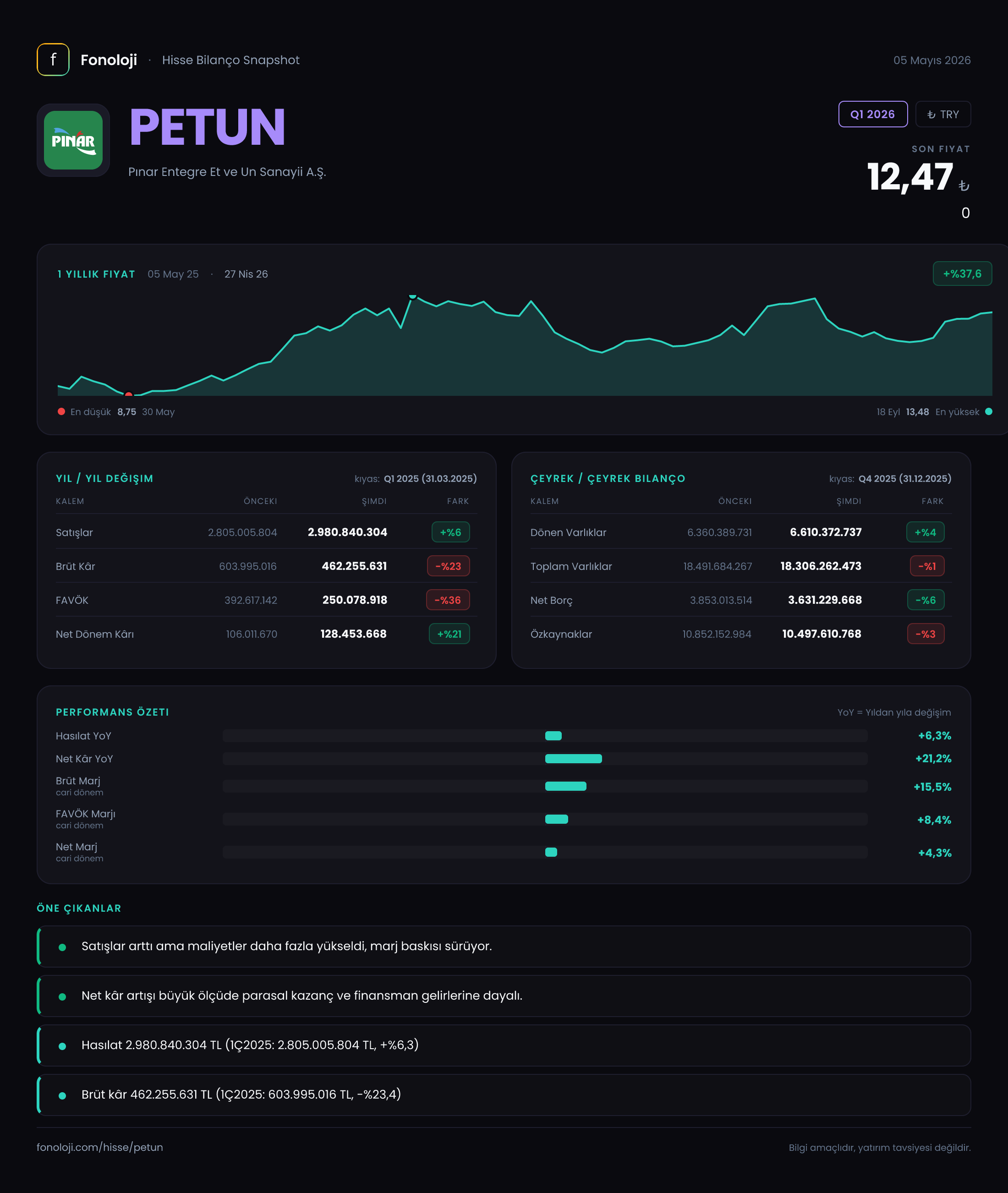
Task: Click the FAVÖK Marjı progress bar
Action: [x=545, y=819]
